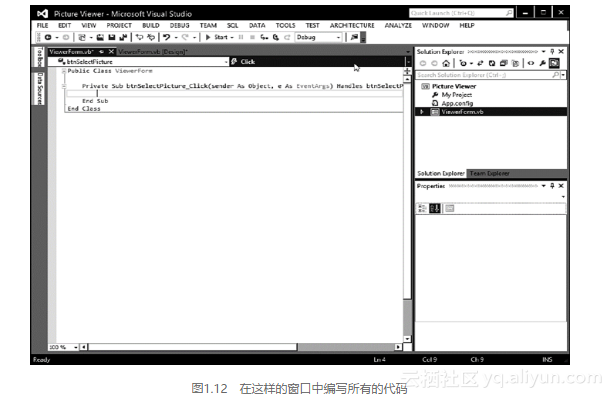
Task: Collapse the Public Class ViewerForm outline
Action: click(x=64, y=71)
